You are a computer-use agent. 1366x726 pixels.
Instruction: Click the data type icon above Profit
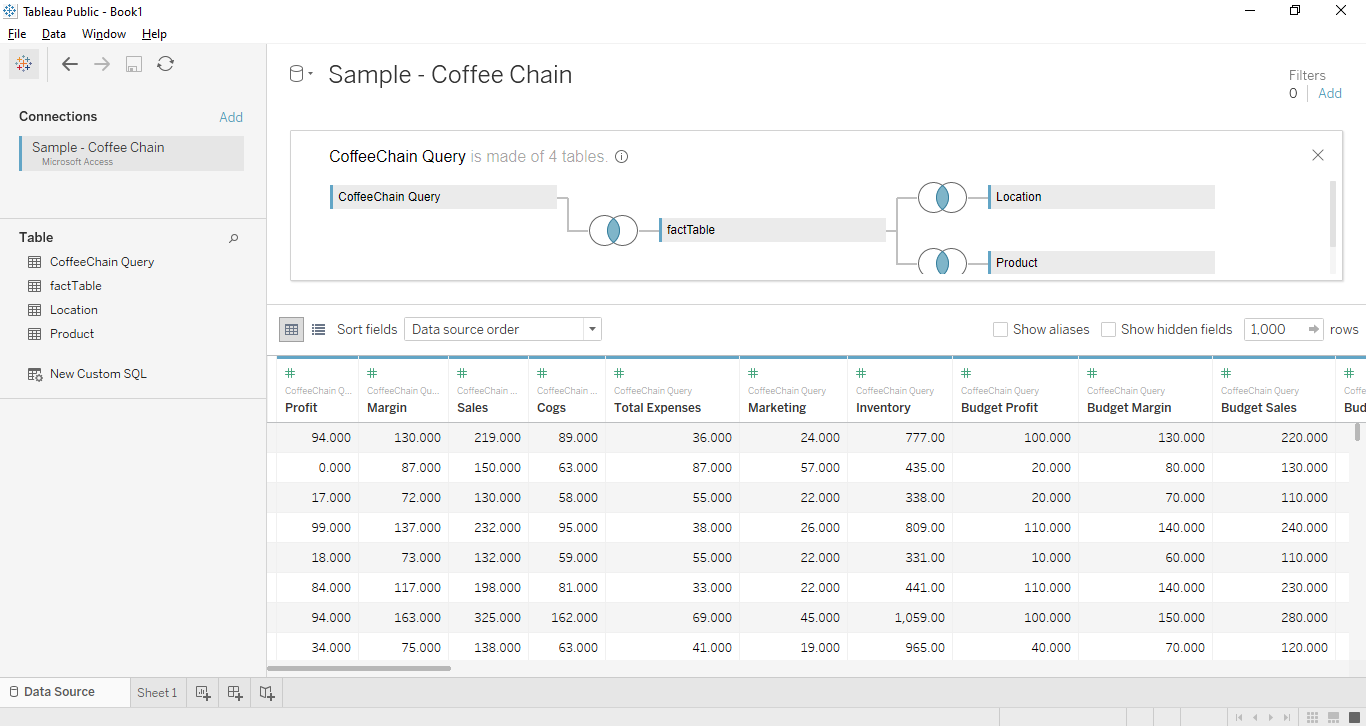tap(290, 373)
